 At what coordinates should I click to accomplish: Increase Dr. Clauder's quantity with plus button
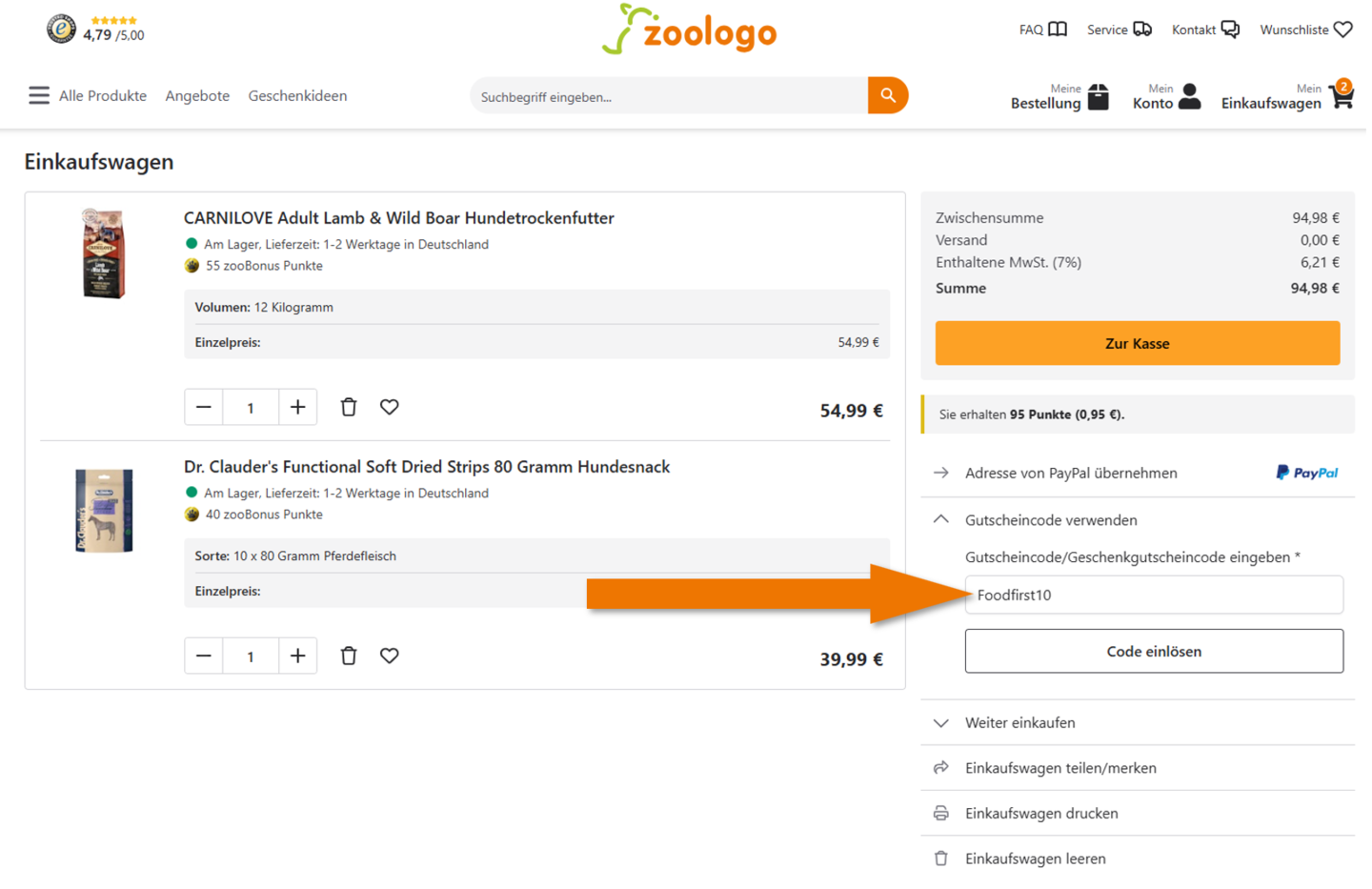[x=297, y=656]
